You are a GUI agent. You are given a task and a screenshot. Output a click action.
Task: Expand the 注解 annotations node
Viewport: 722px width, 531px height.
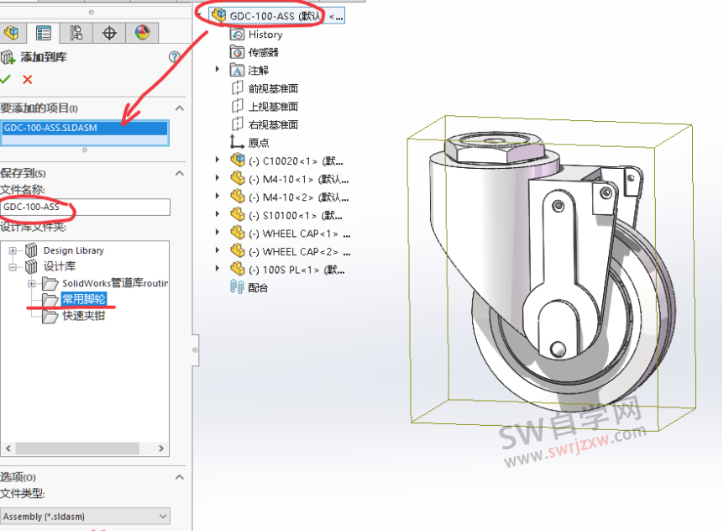(x=217, y=70)
